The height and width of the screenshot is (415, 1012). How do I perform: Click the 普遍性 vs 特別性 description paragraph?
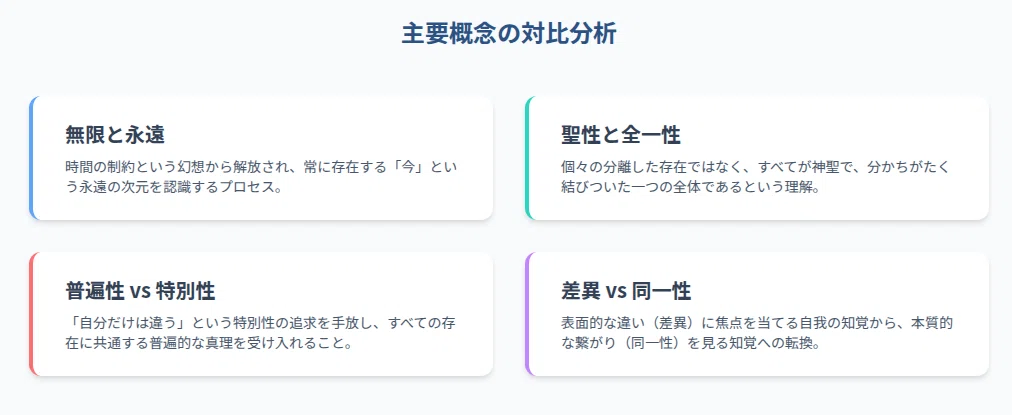tap(264, 333)
